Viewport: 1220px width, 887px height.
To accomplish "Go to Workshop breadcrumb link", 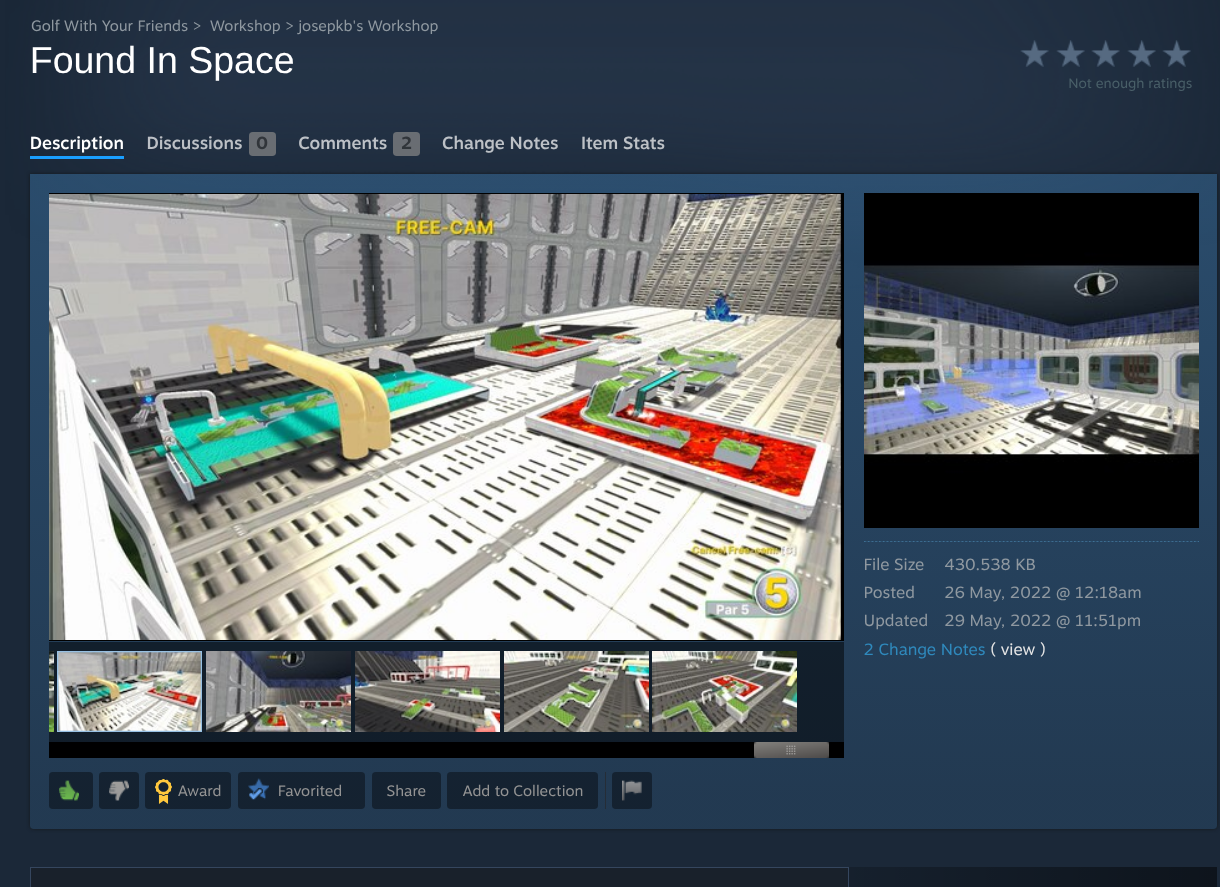I will point(245,25).
